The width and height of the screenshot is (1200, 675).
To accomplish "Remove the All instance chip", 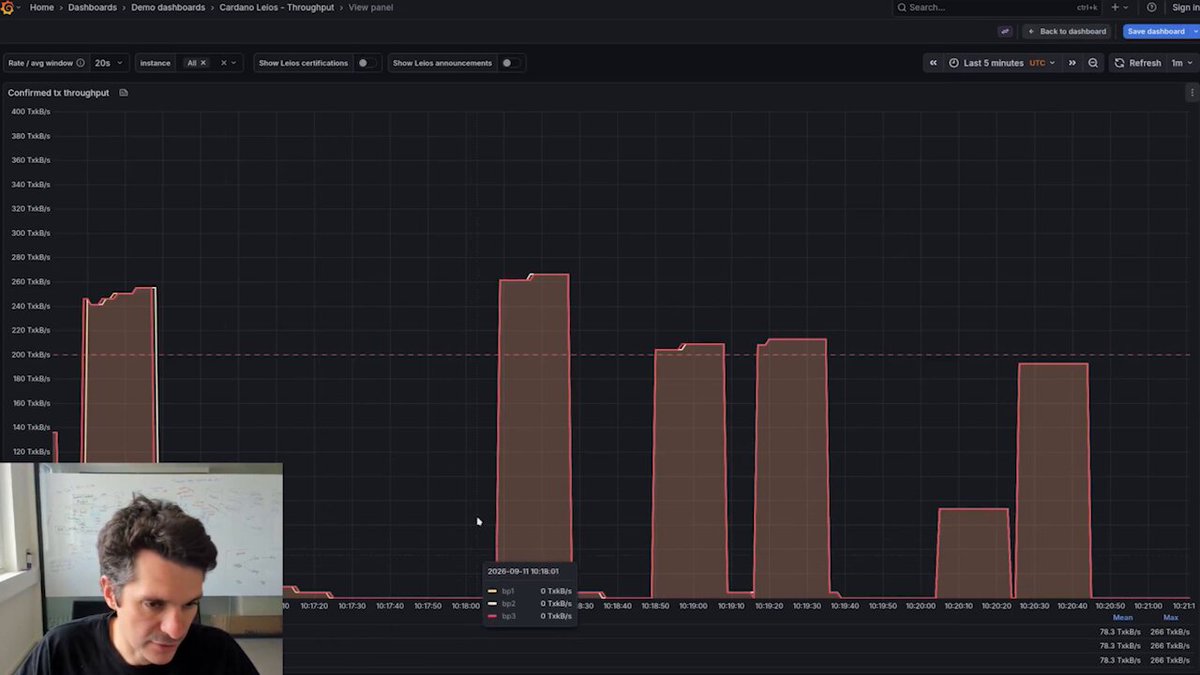I will 203,63.
